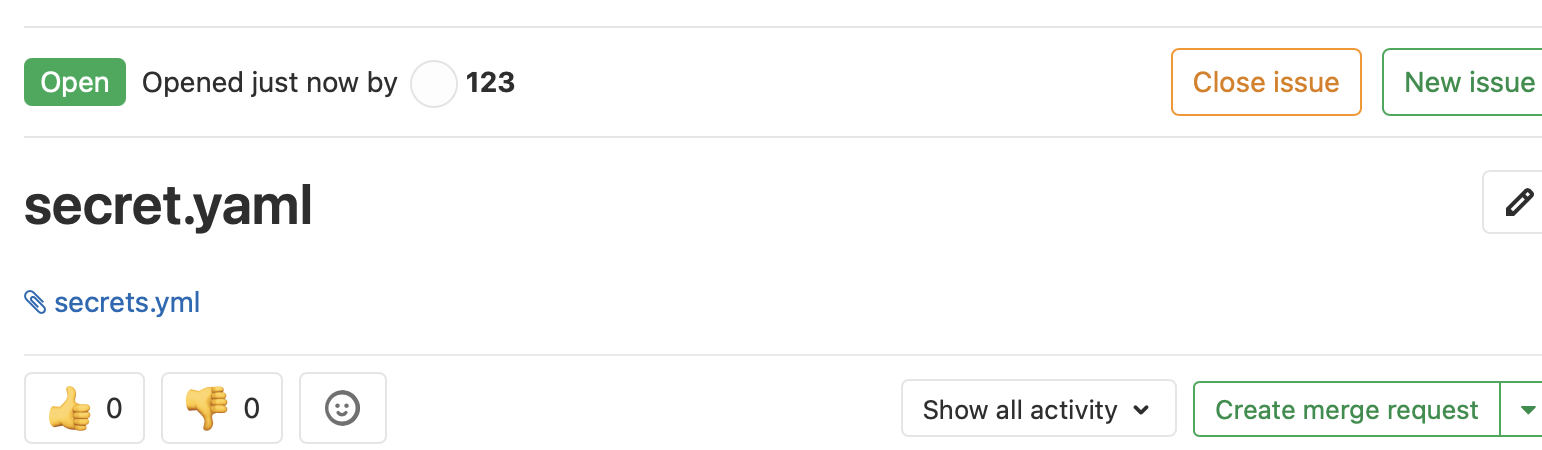The height and width of the screenshot is (450, 1542).
Task: Open the smiley add-reaction picker
Action: (343, 408)
